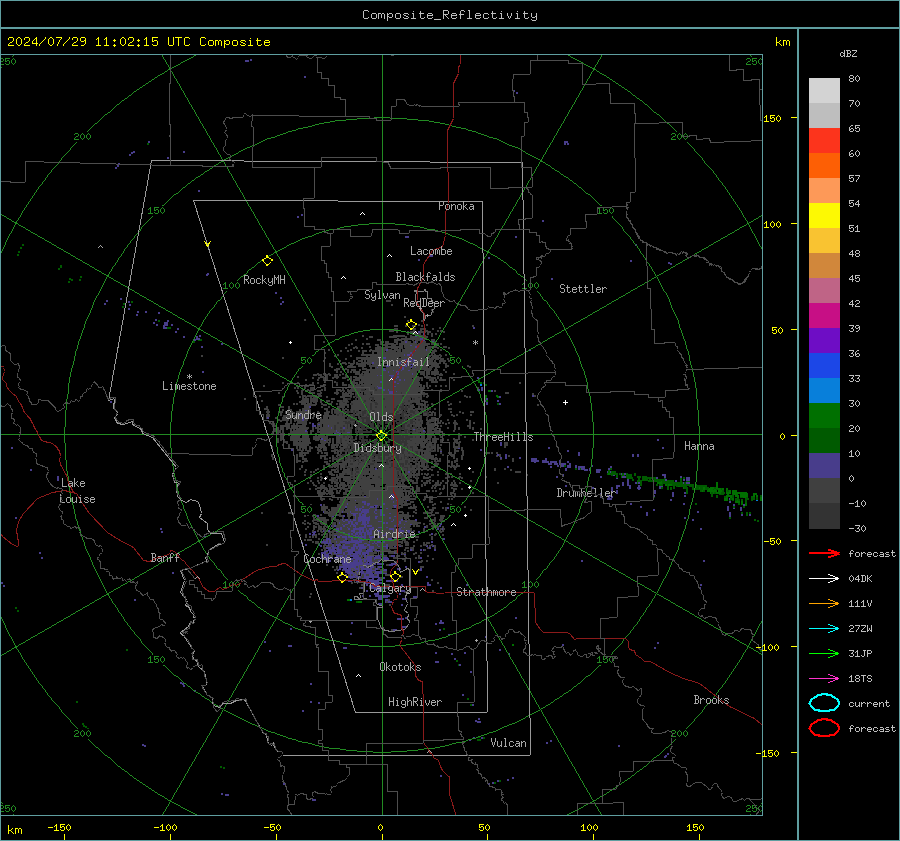900x841 pixels.
Task: Select the magenta 18TS arrow legend icon
Action: click(824, 679)
